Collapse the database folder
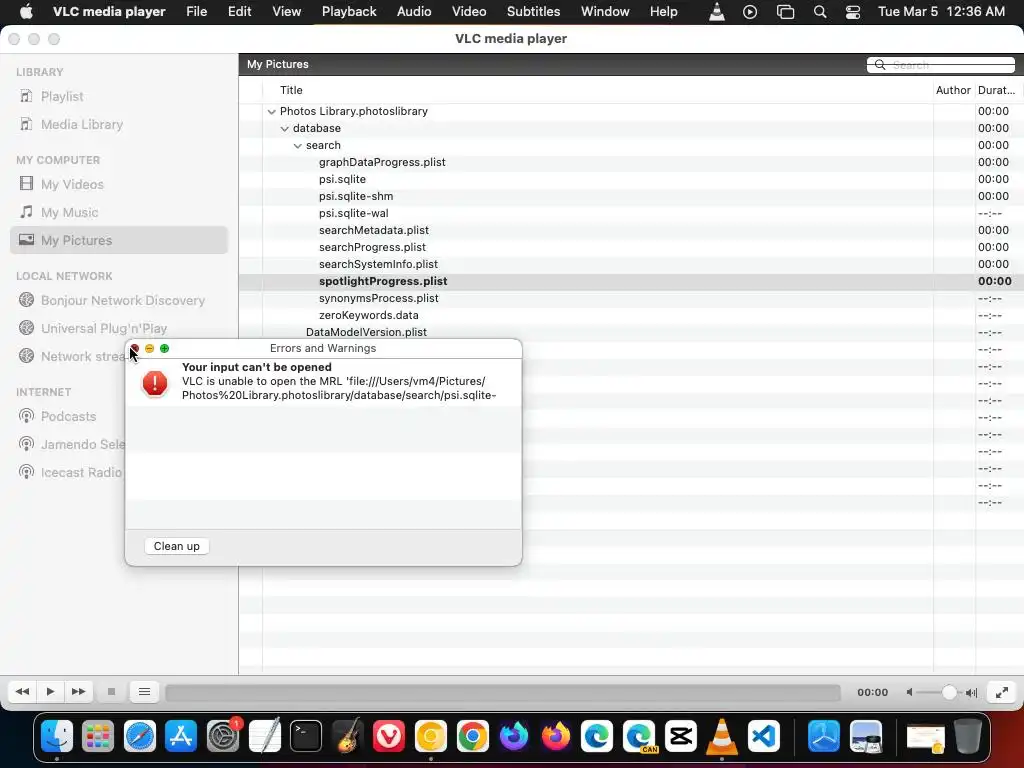Viewport: 1024px width, 768px height. [x=285, y=129]
